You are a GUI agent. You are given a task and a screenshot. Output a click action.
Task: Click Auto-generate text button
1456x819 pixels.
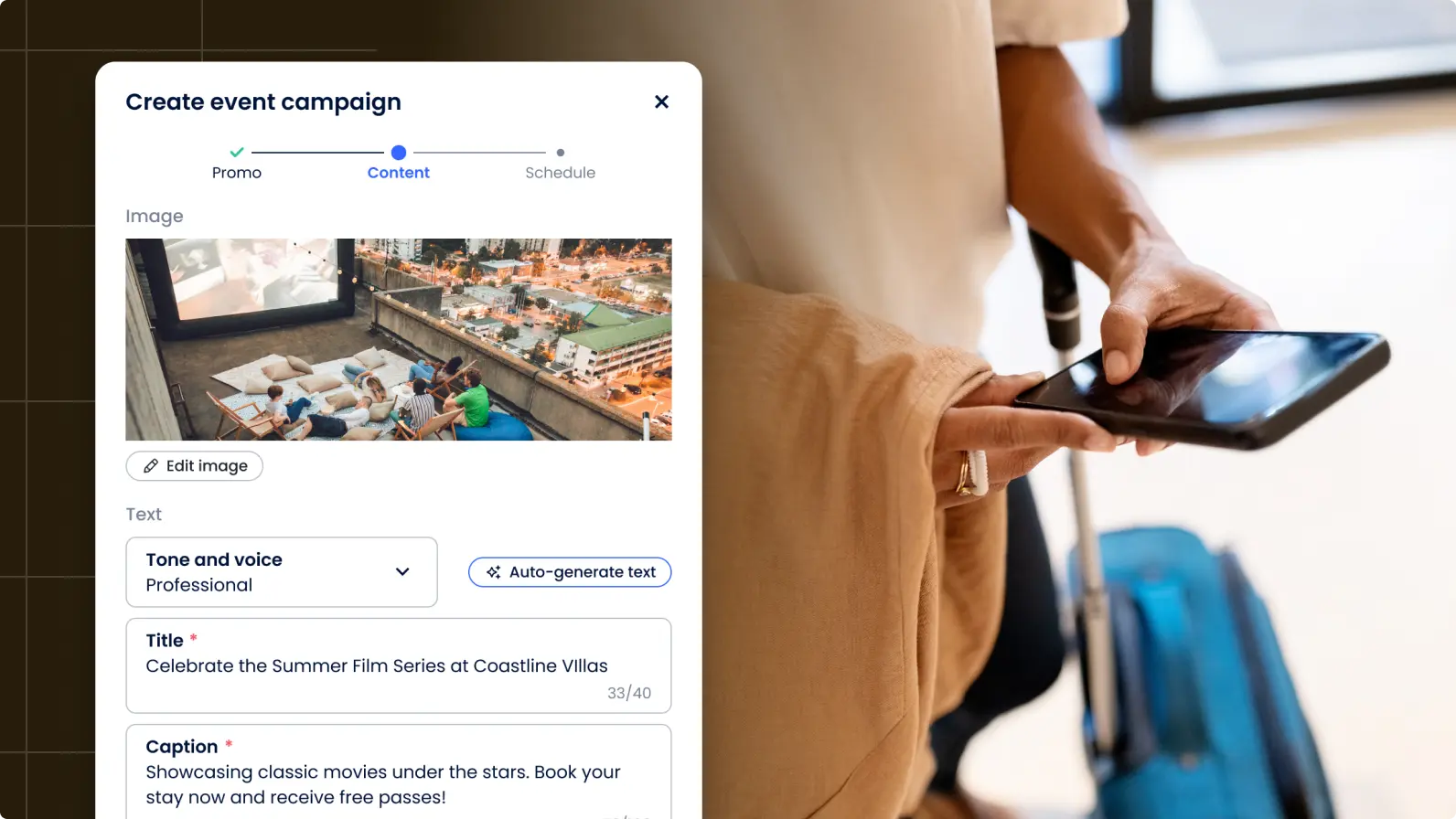(x=570, y=572)
